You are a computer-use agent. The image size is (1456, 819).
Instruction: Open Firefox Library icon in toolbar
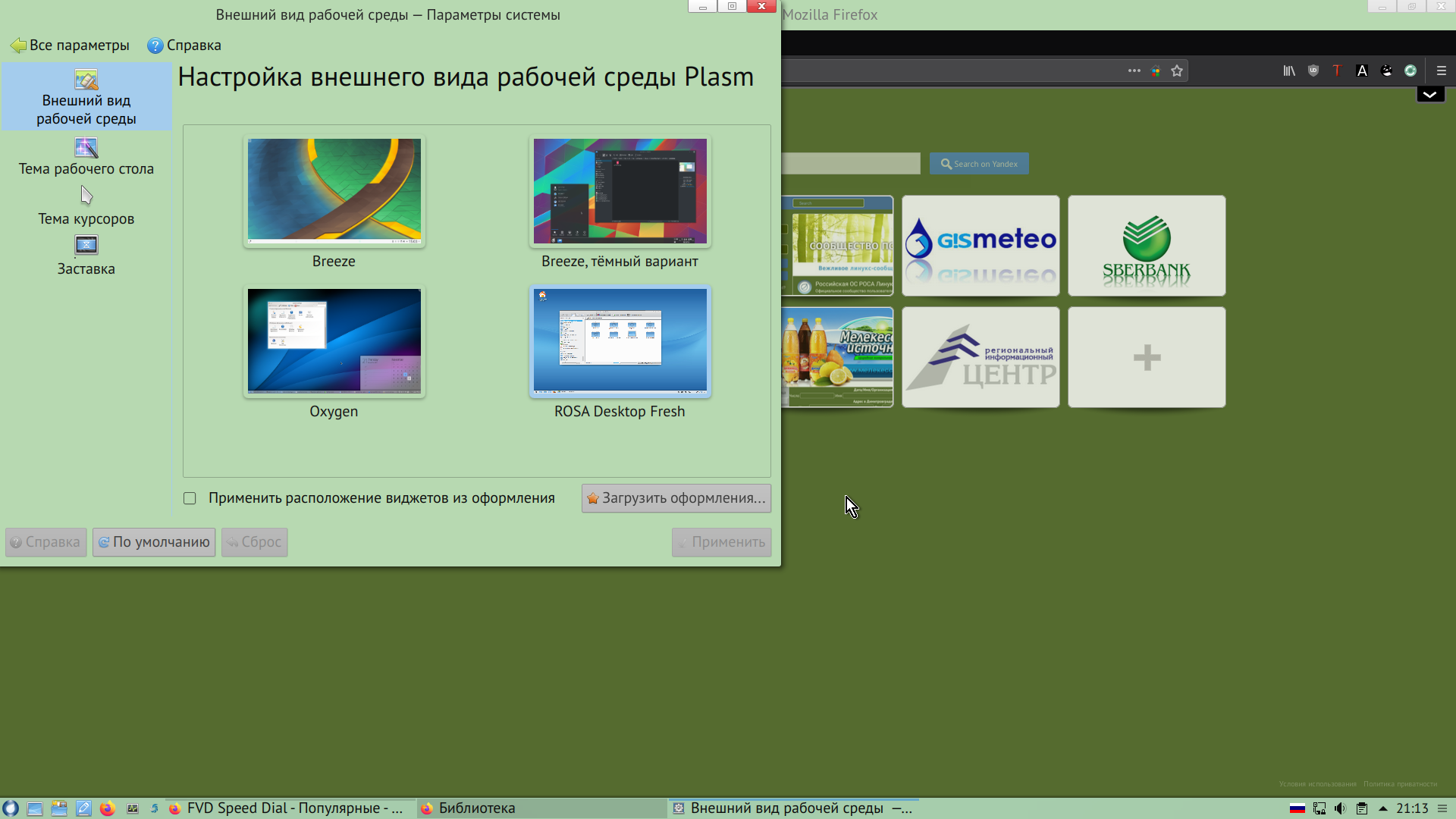coord(1288,71)
